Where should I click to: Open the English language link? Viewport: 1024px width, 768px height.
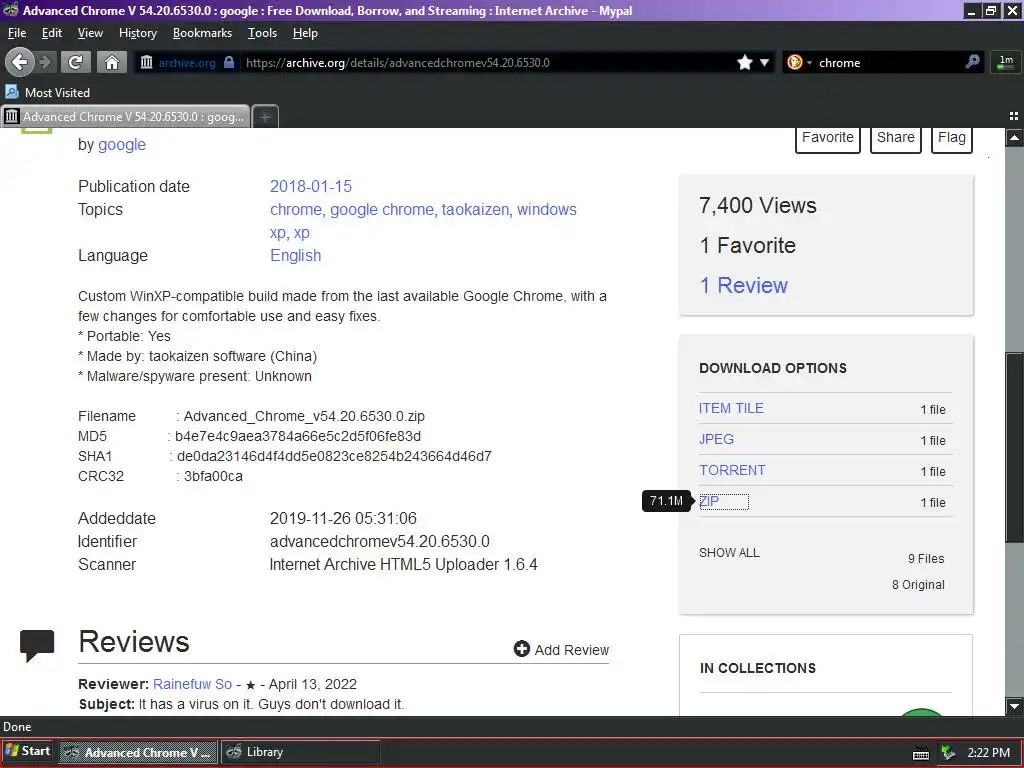coord(296,256)
